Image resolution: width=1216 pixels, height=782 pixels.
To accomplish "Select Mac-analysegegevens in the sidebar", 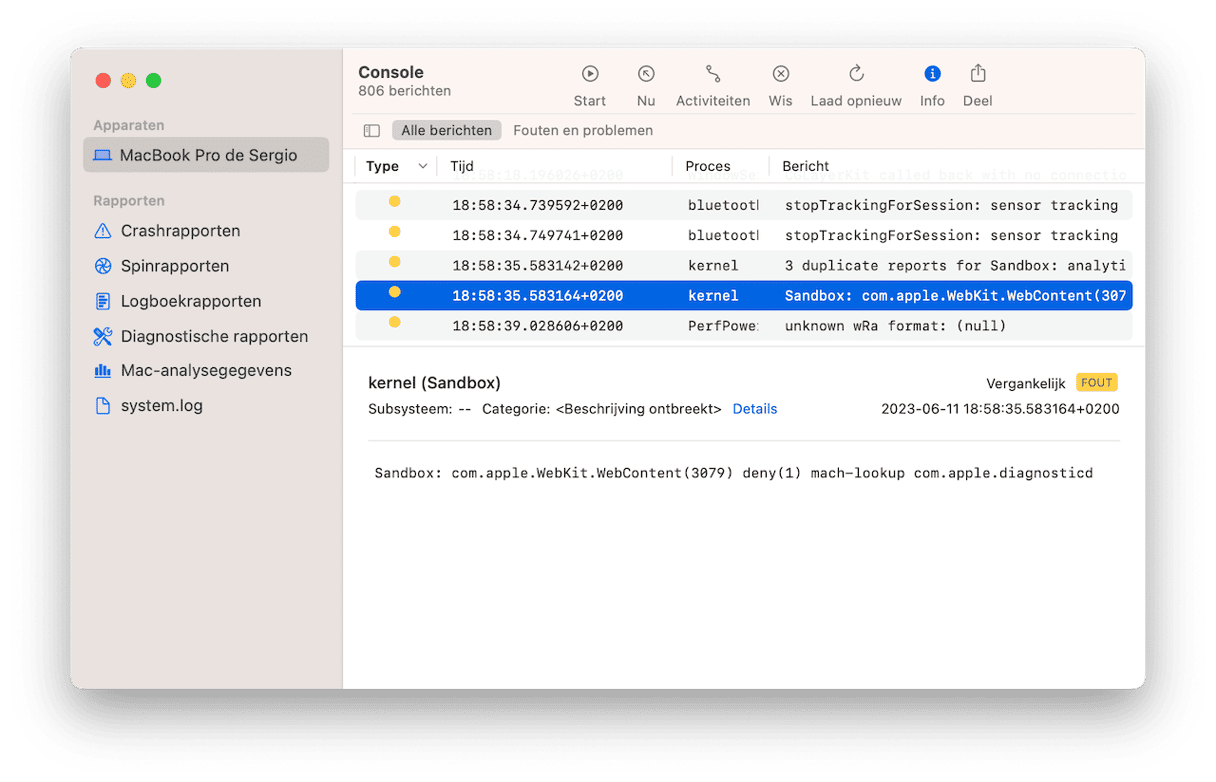I will [x=206, y=371].
